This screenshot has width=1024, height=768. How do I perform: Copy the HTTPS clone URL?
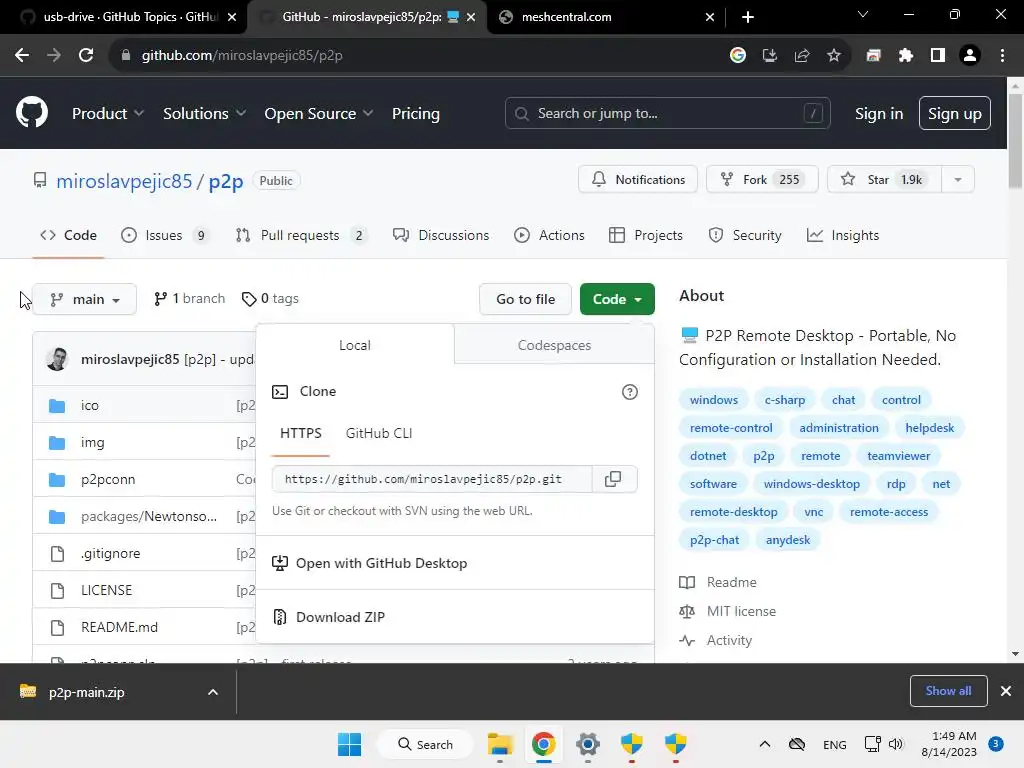[613, 479]
